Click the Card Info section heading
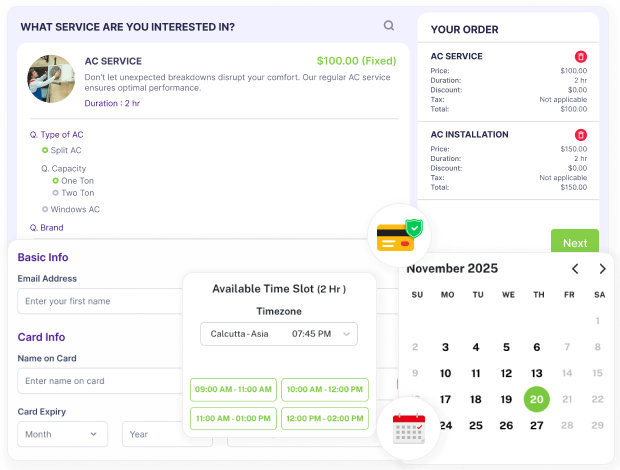Image resolution: width=620 pixels, height=470 pixels. click(x=41, y=337)
